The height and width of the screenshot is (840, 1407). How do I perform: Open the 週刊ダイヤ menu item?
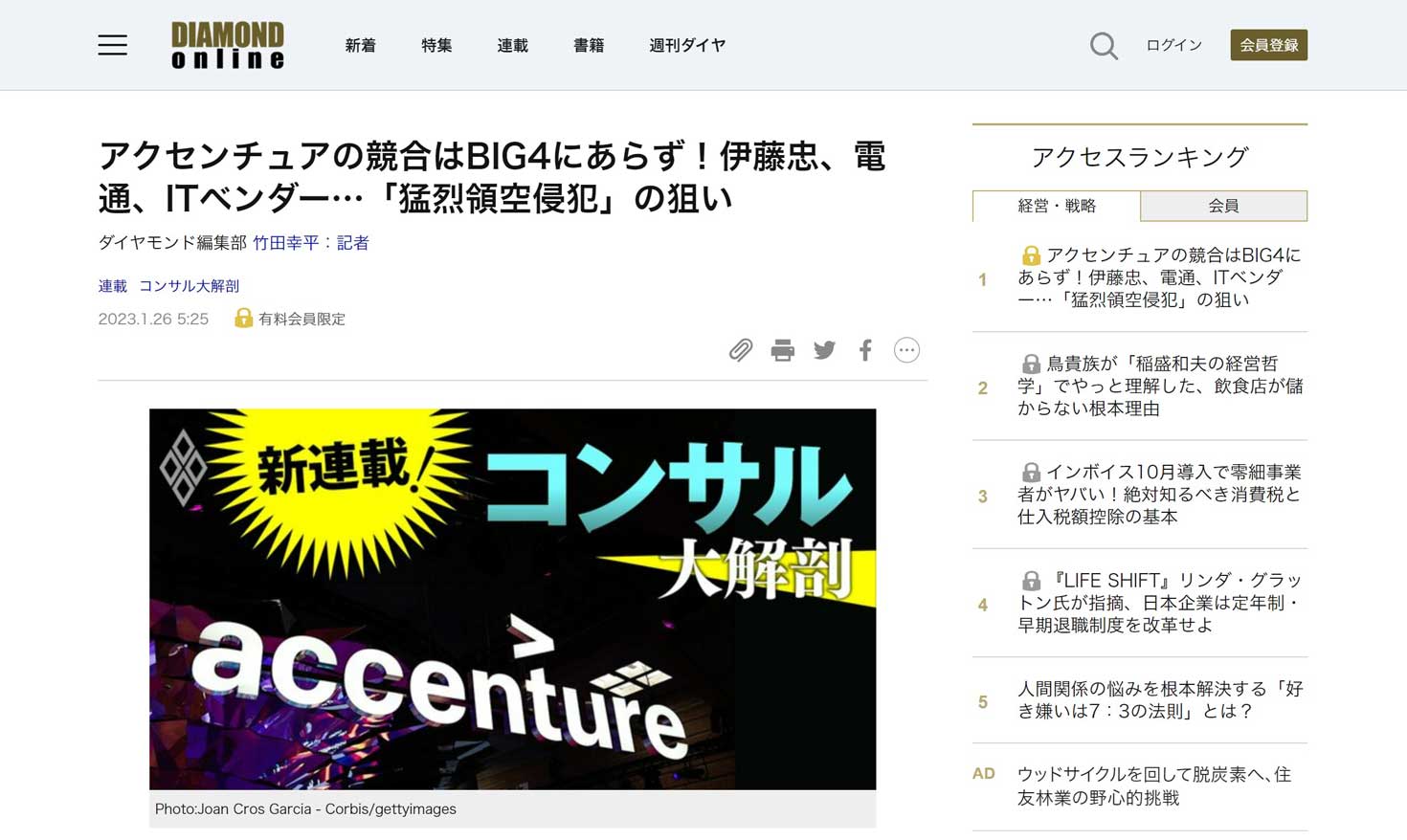tap(687, 45)
